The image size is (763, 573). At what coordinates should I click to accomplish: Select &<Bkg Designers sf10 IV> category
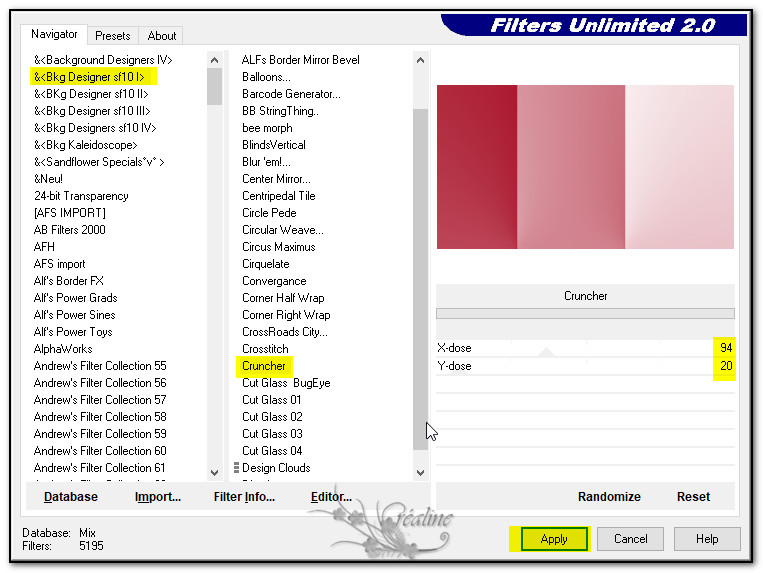tap(95, 128)
